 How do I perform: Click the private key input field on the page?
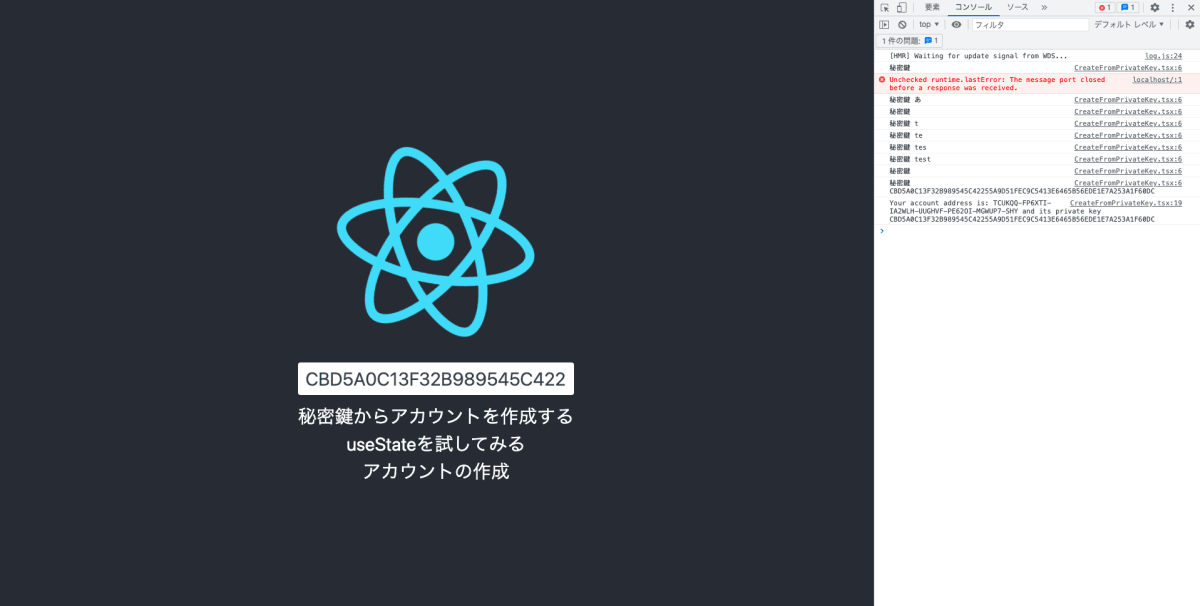[436, 379]
